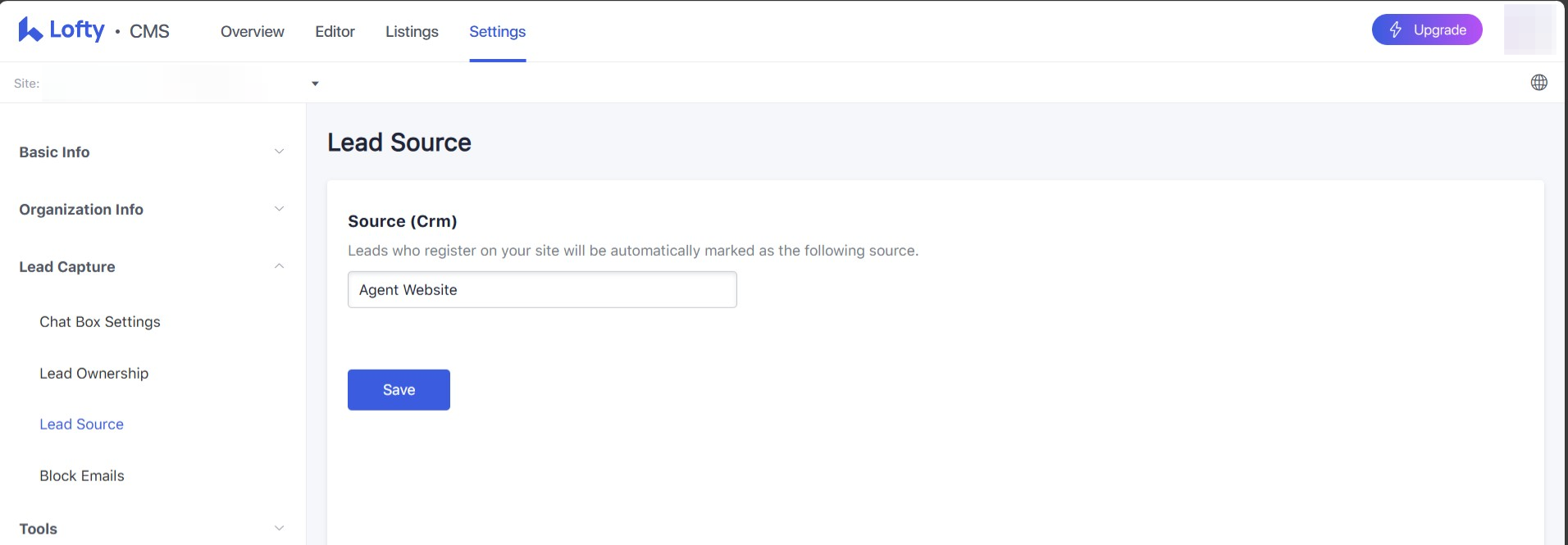Screen dimensions: 1568x545
Task: Switch to the Editor tab
Action: (335, 32)
